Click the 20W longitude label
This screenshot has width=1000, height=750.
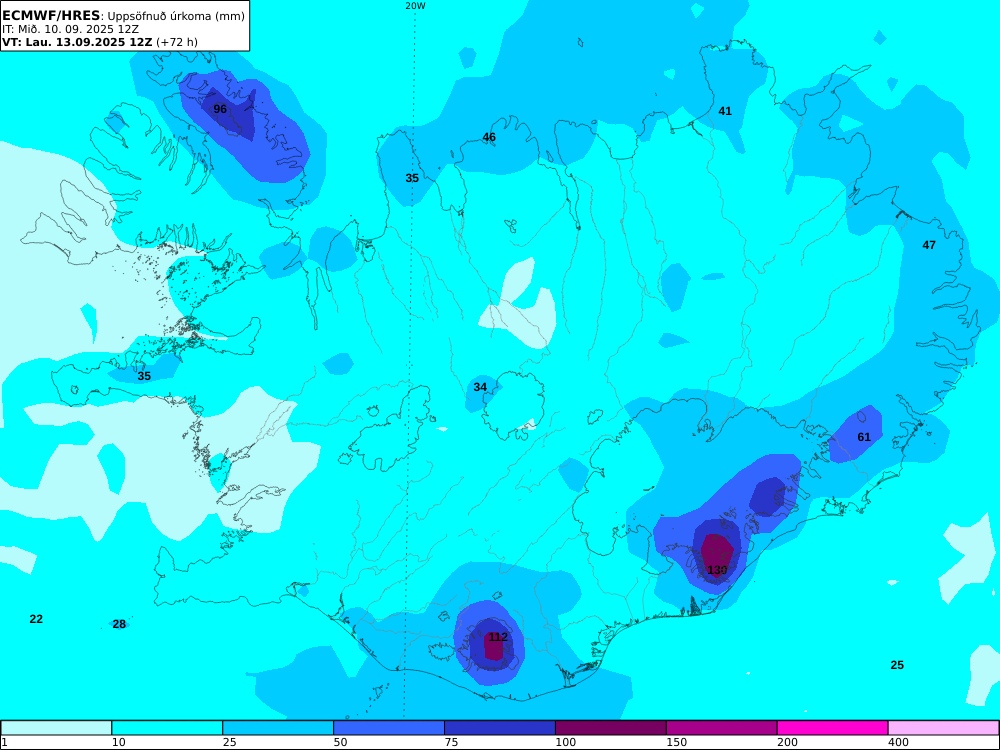pos(415,6)
